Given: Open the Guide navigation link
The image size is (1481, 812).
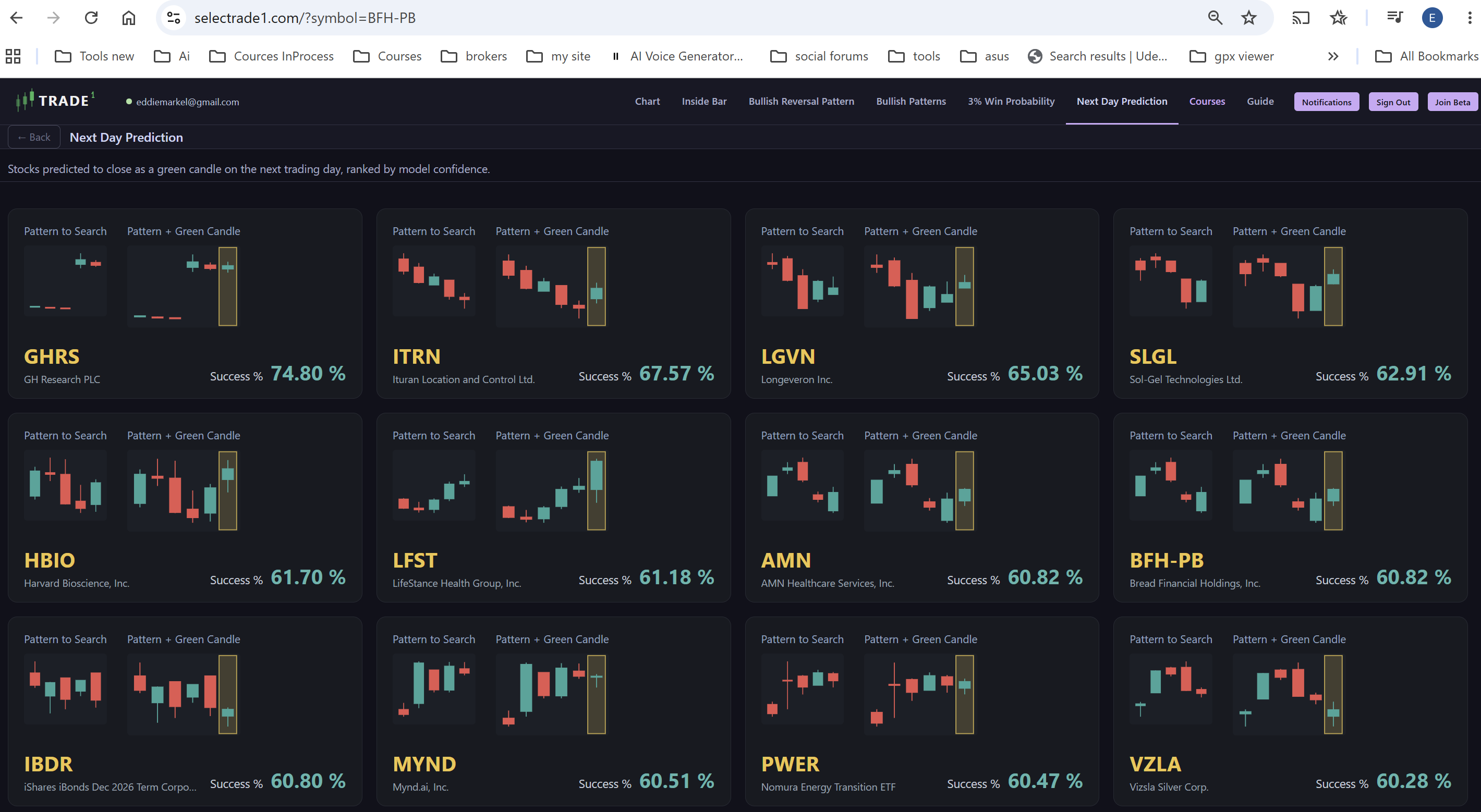Looking at the screenshot, I should tap(1260, 101).
